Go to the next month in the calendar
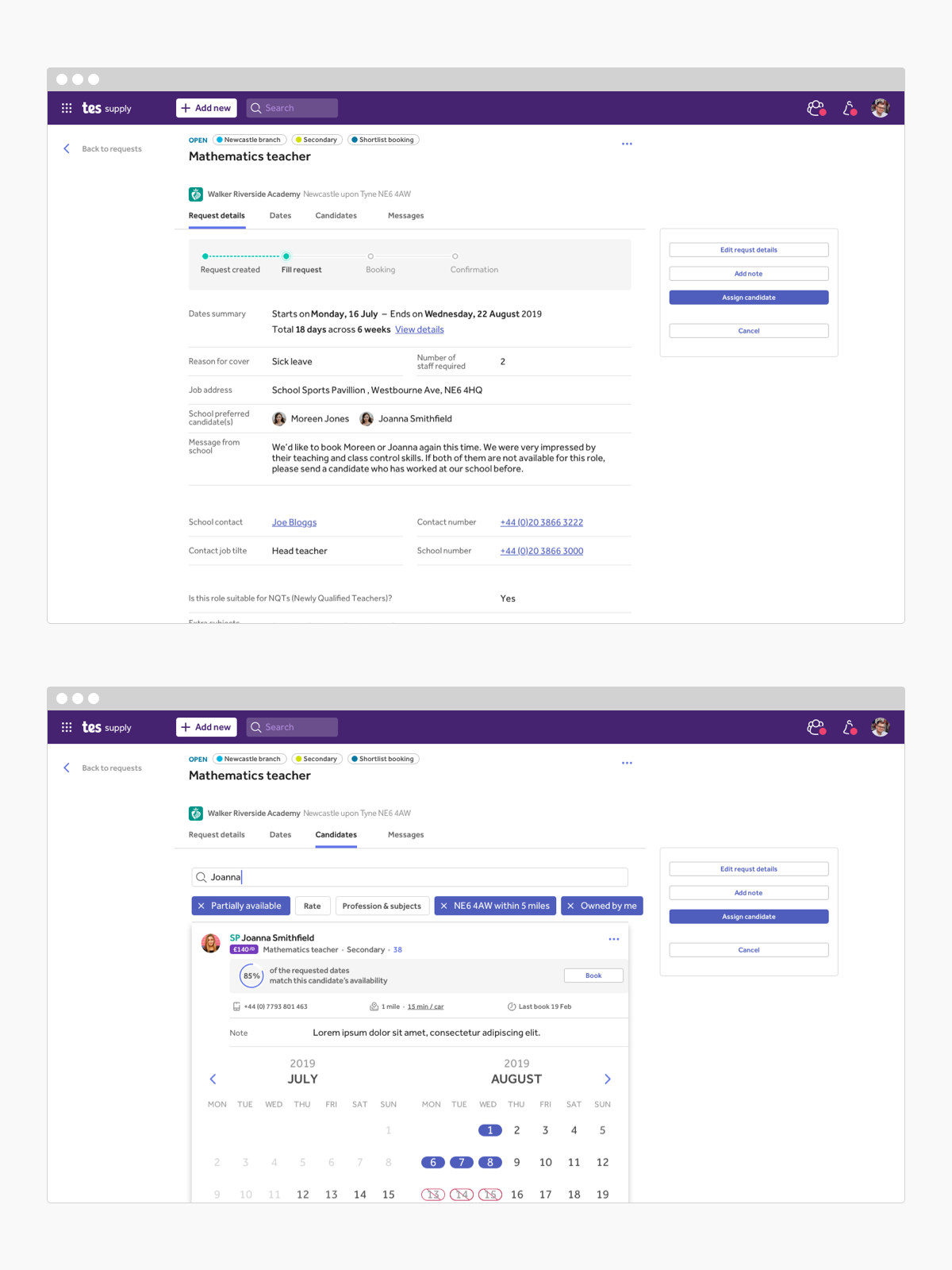The height and width of the screenshot is (1270, 952). pos(608,1079)
